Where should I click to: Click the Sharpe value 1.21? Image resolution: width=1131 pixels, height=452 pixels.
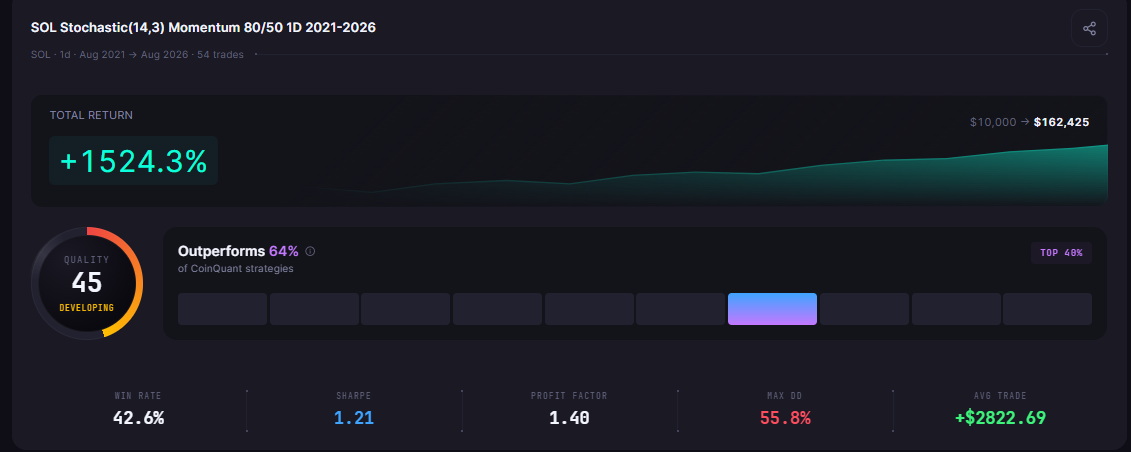click(x=353, y=417)
